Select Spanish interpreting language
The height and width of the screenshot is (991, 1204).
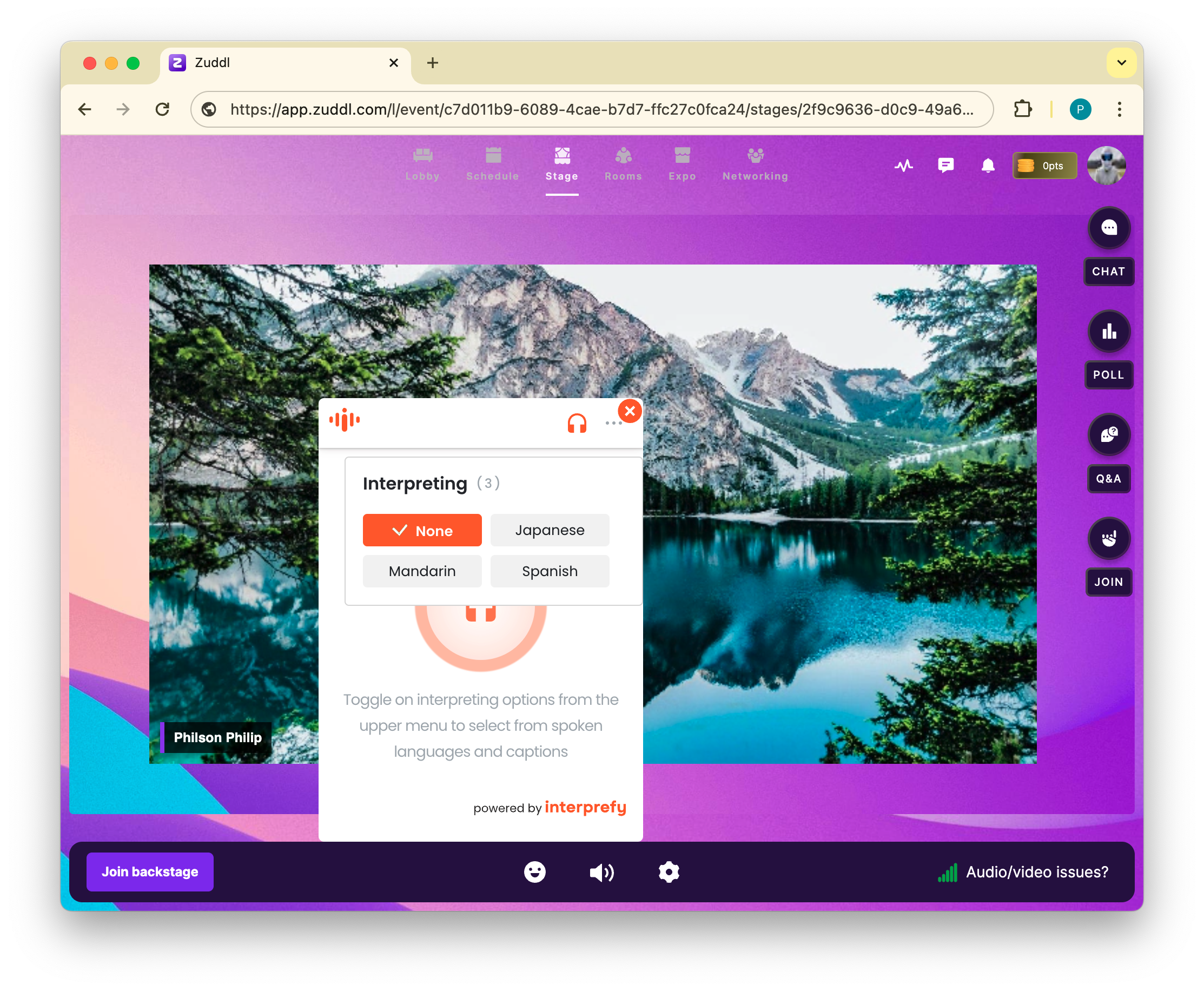point(549,571)
